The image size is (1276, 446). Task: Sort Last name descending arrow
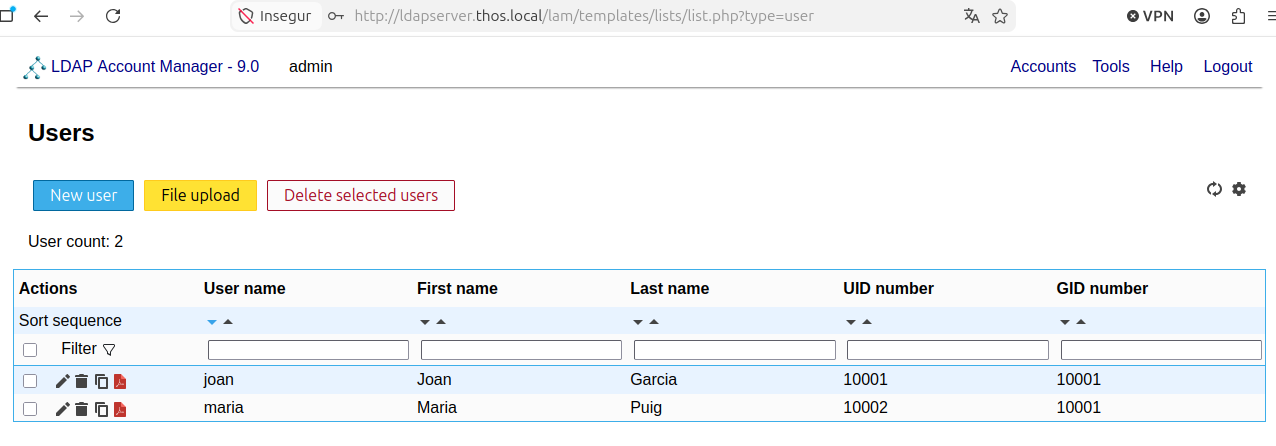tap(638, 322)
